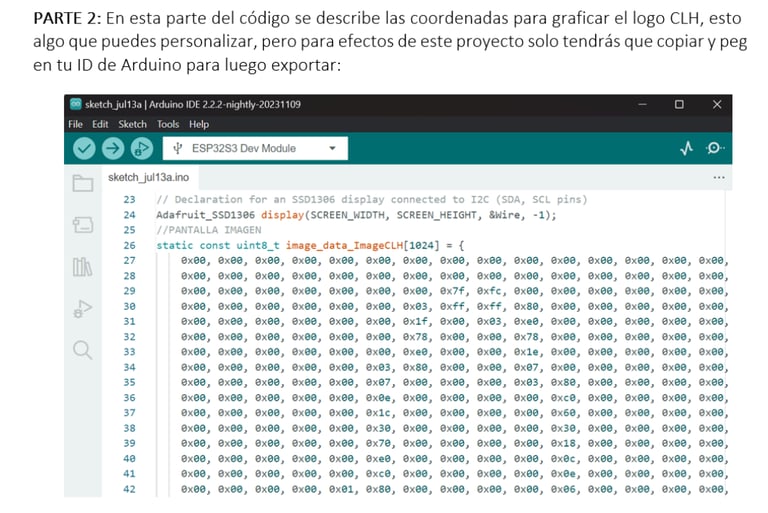Close the Arduino IDE window

click(717, 104)
